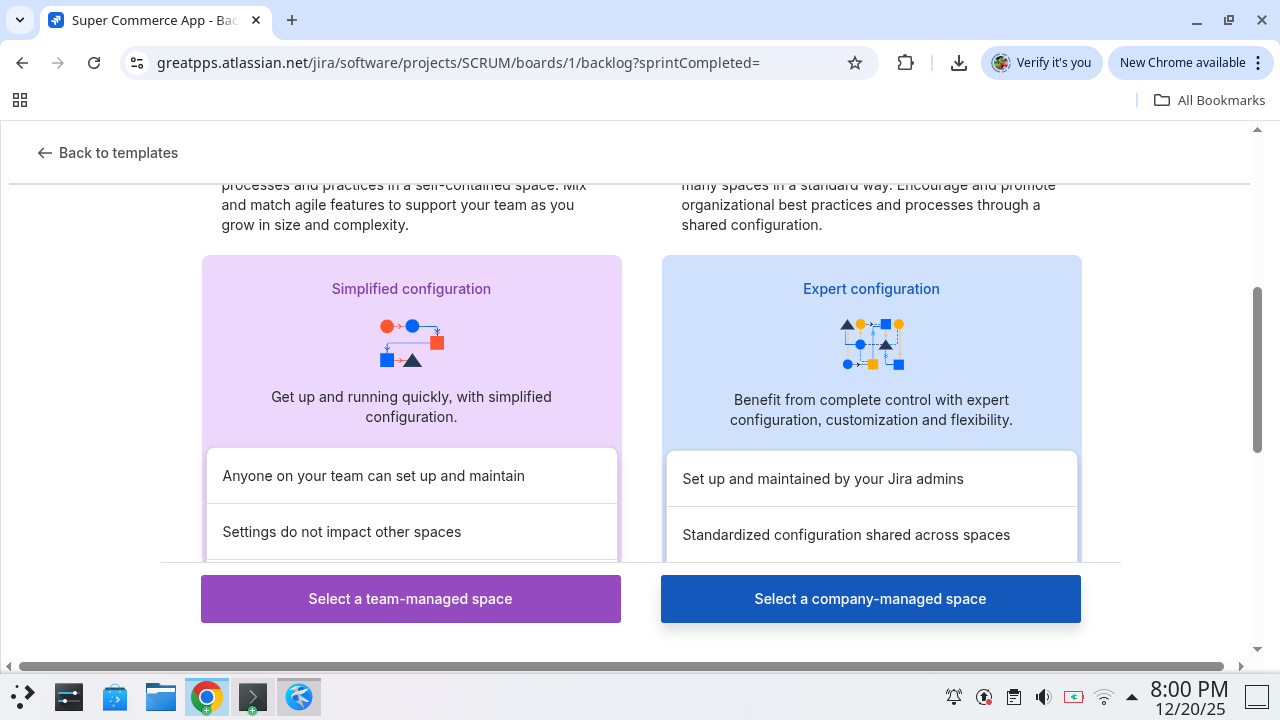Click 'Anyone on your team can set up and maintain'
The width and height of the screenshot is (1280, 720).
tap(412, 476)
